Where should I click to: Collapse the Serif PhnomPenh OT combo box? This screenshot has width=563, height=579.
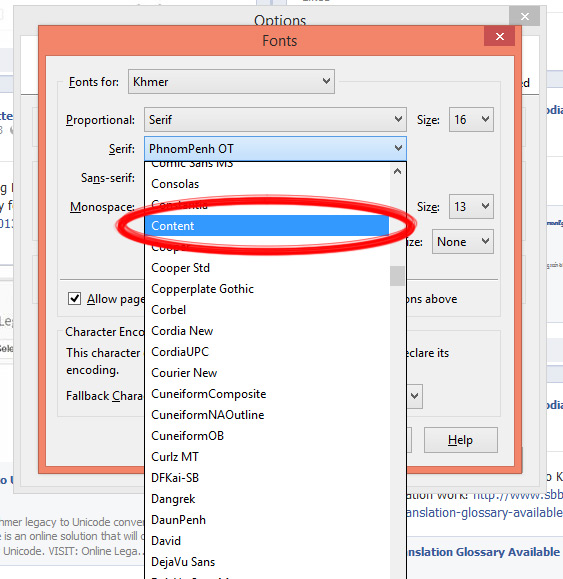(x=275, y=148)
